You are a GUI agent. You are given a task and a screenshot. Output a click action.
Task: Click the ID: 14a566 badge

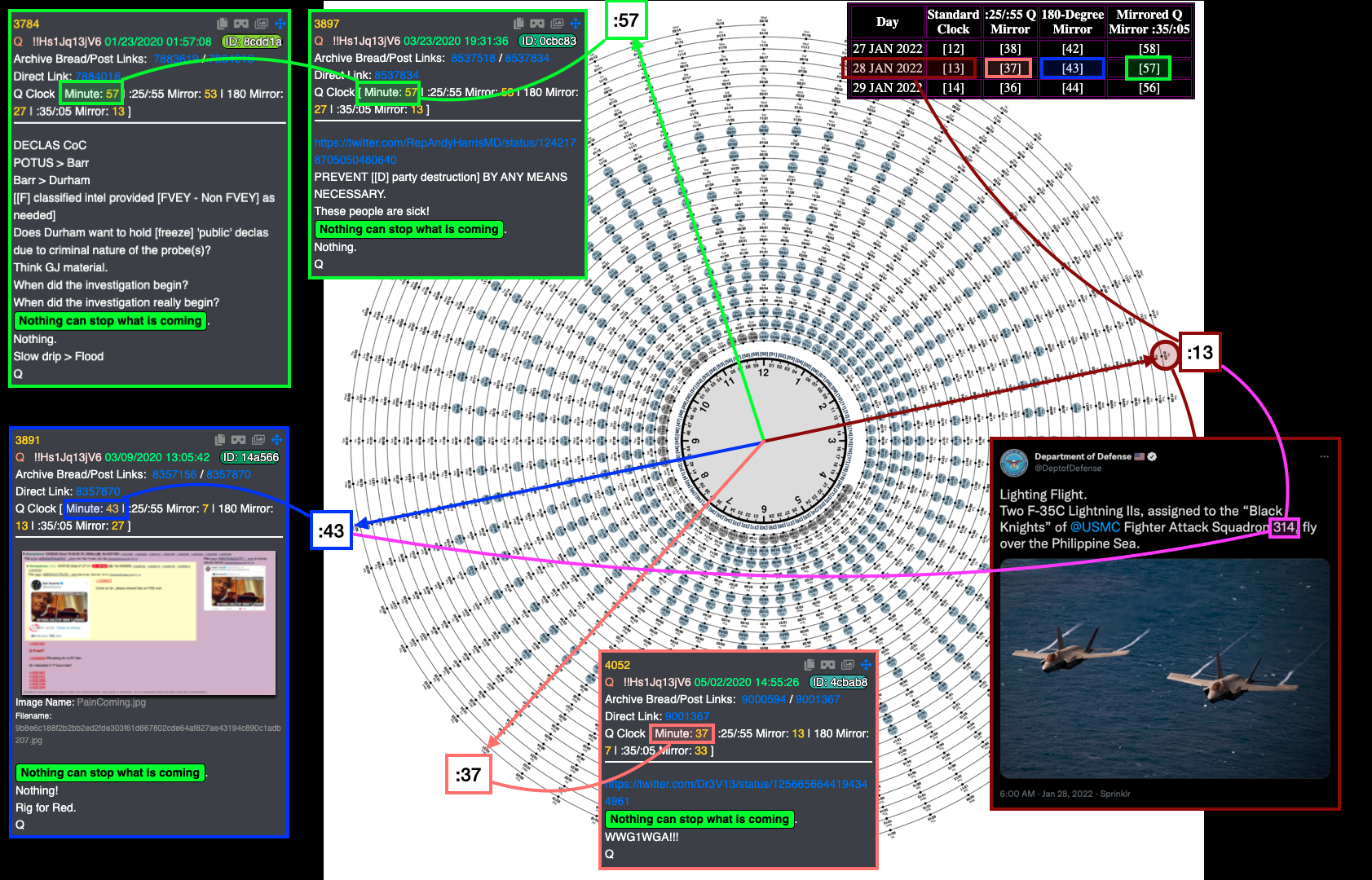click(251, 457)
